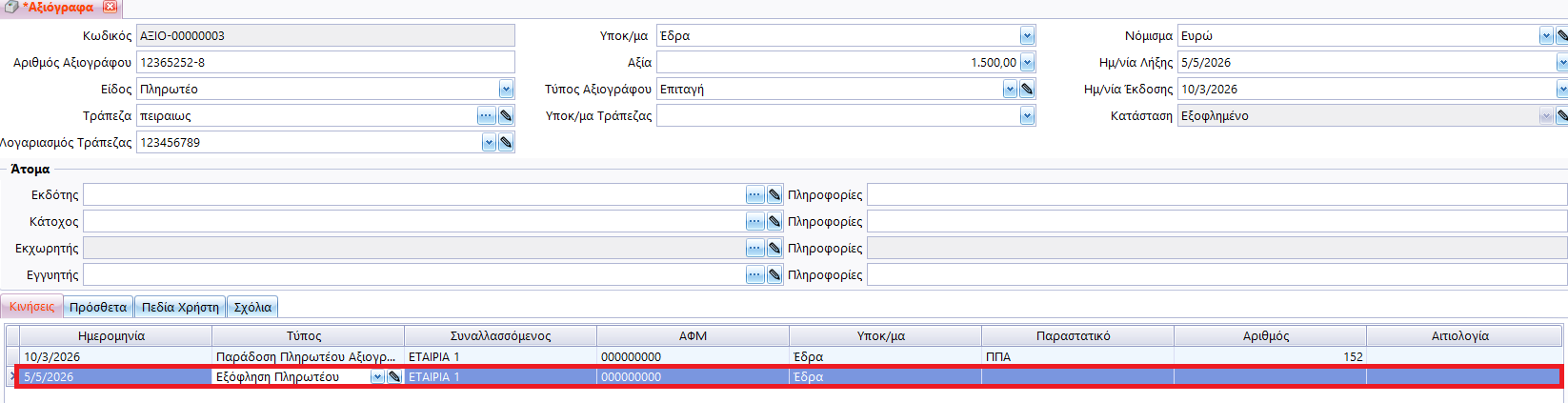The height and width of the screenshot is (403, 1568).
Task: Click the edit pencil icon next to Τράπεζα
Action: (506, 116)
